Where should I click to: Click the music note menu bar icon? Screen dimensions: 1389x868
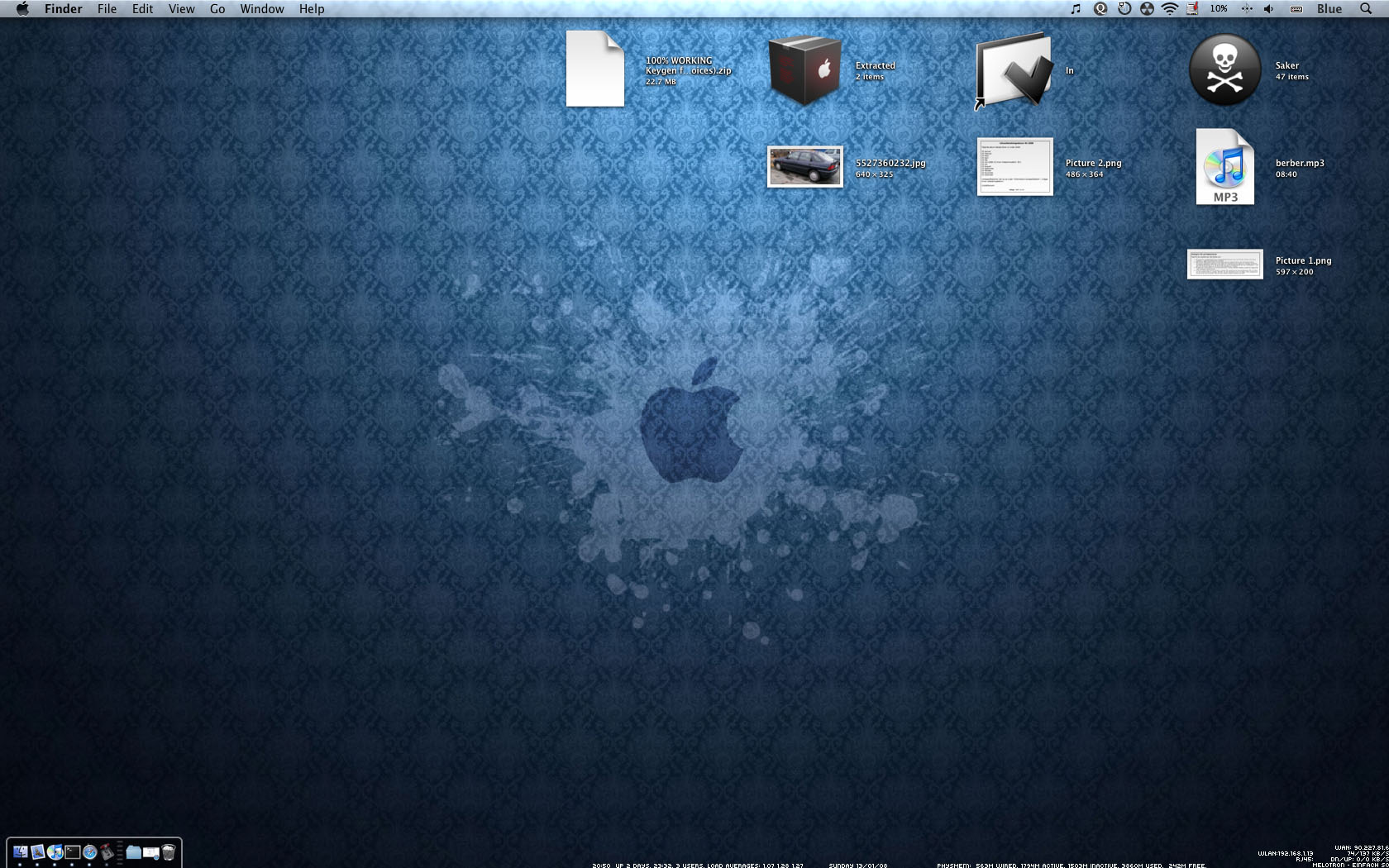1076,9
